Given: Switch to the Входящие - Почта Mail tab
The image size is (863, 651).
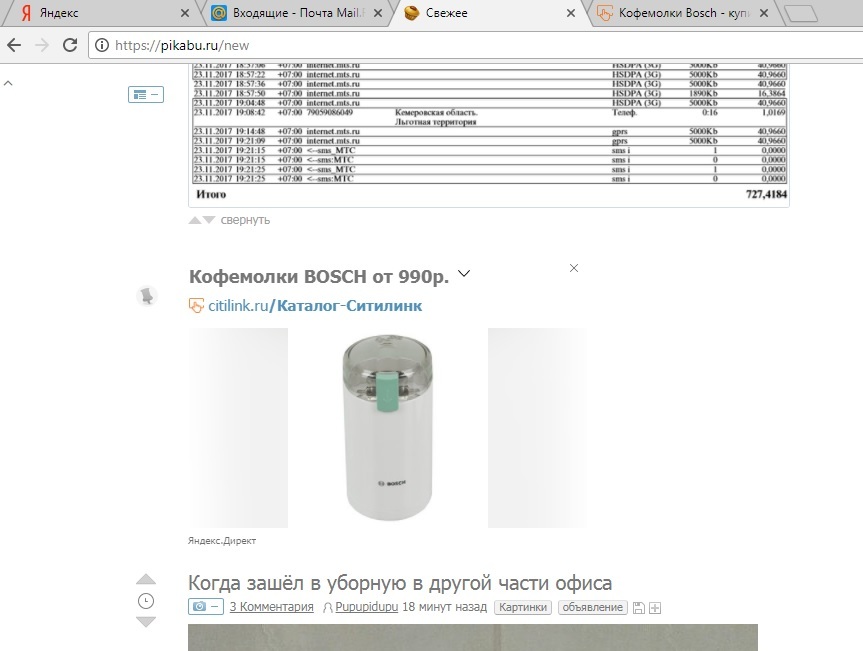Looking at the screenshot, I should click(297, 13).
